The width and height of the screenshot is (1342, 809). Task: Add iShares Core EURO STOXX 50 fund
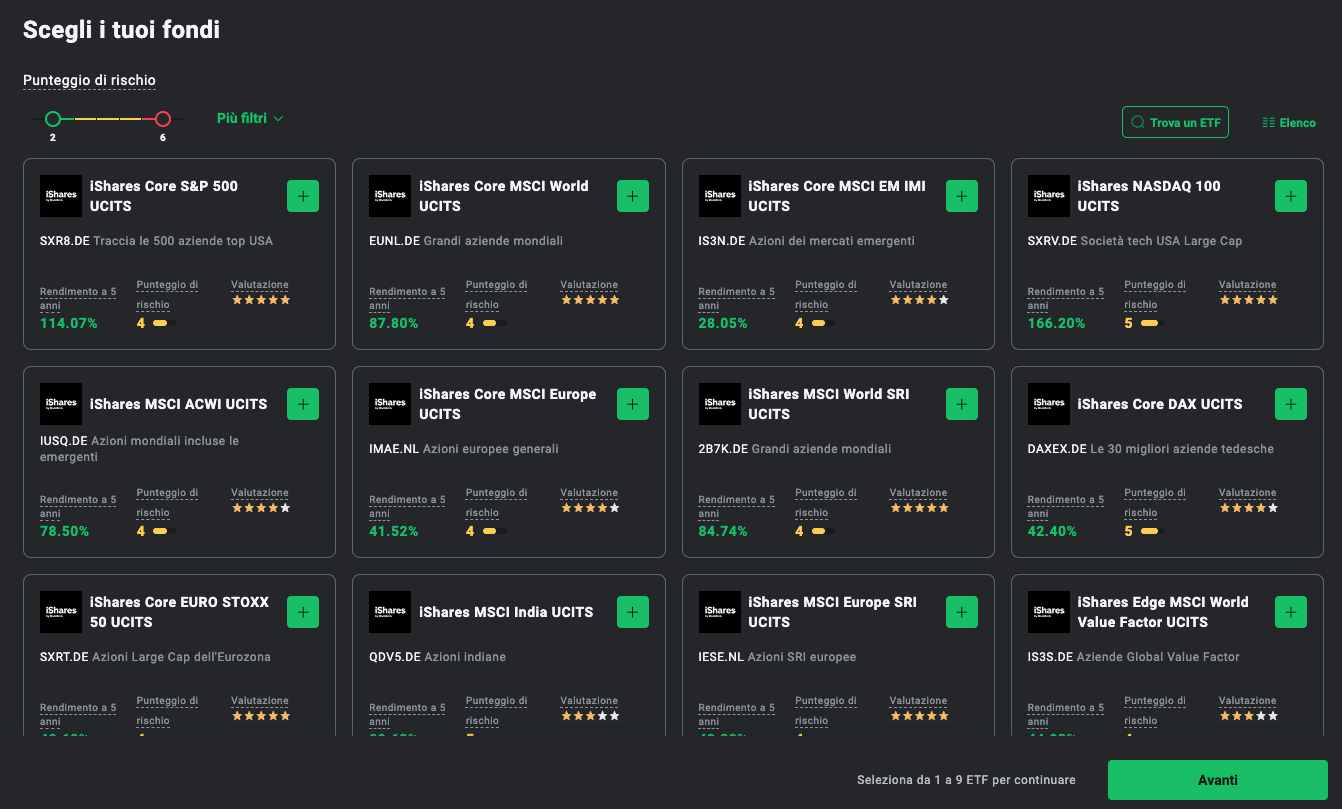pos(303,612)
